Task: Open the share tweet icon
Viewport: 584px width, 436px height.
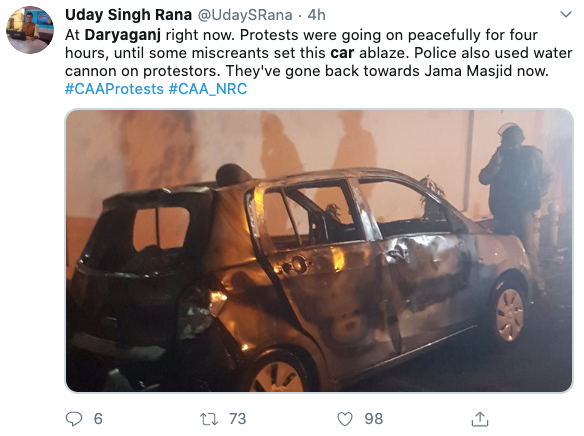Action: 480,419
